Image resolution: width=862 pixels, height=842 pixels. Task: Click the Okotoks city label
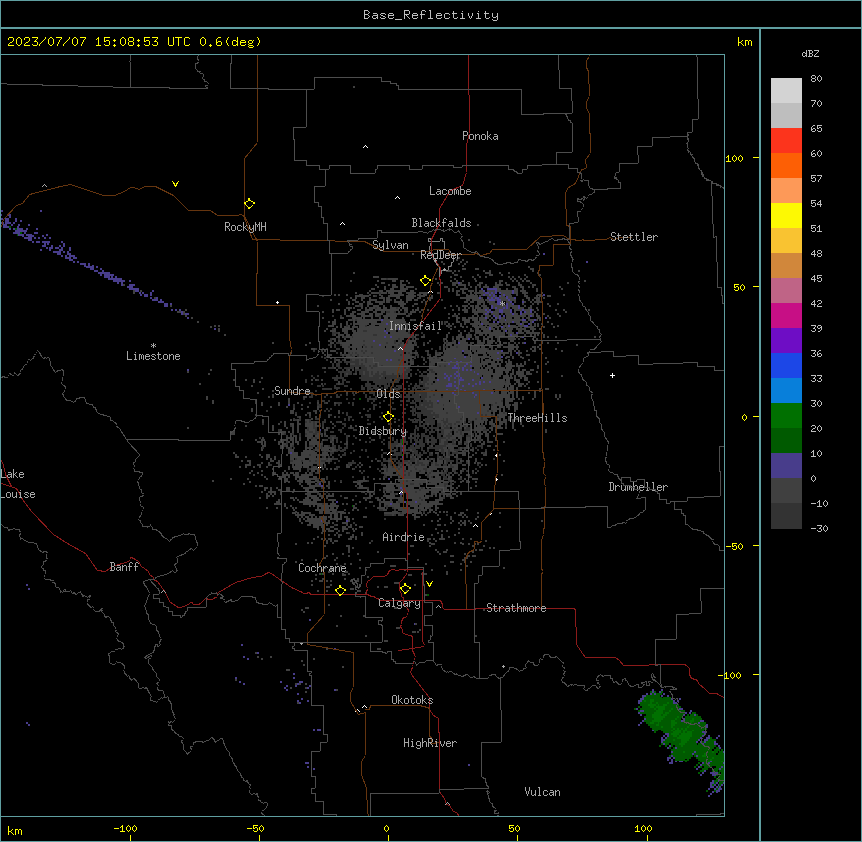412,700
